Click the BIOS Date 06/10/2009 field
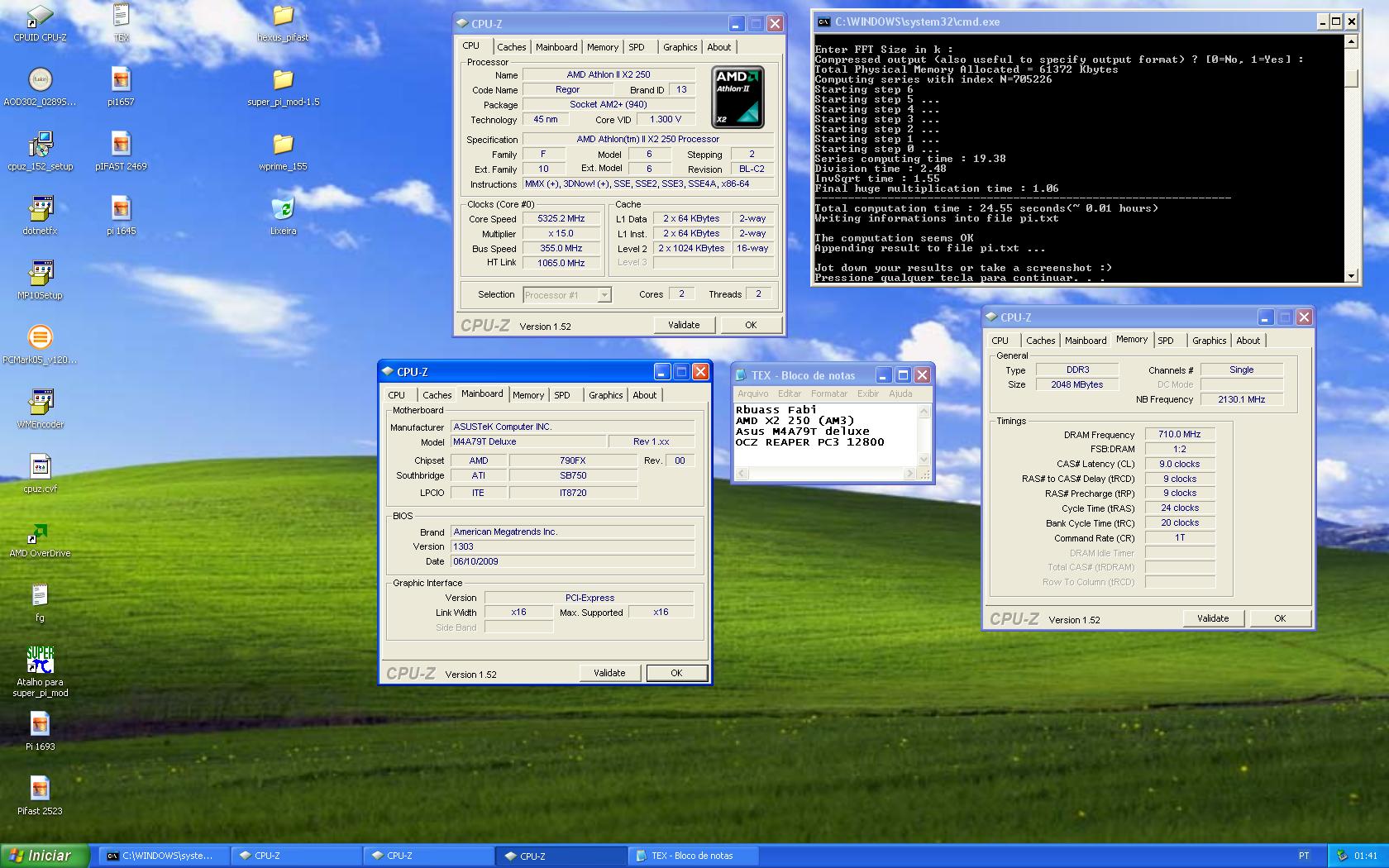 [x=572, y=561]
